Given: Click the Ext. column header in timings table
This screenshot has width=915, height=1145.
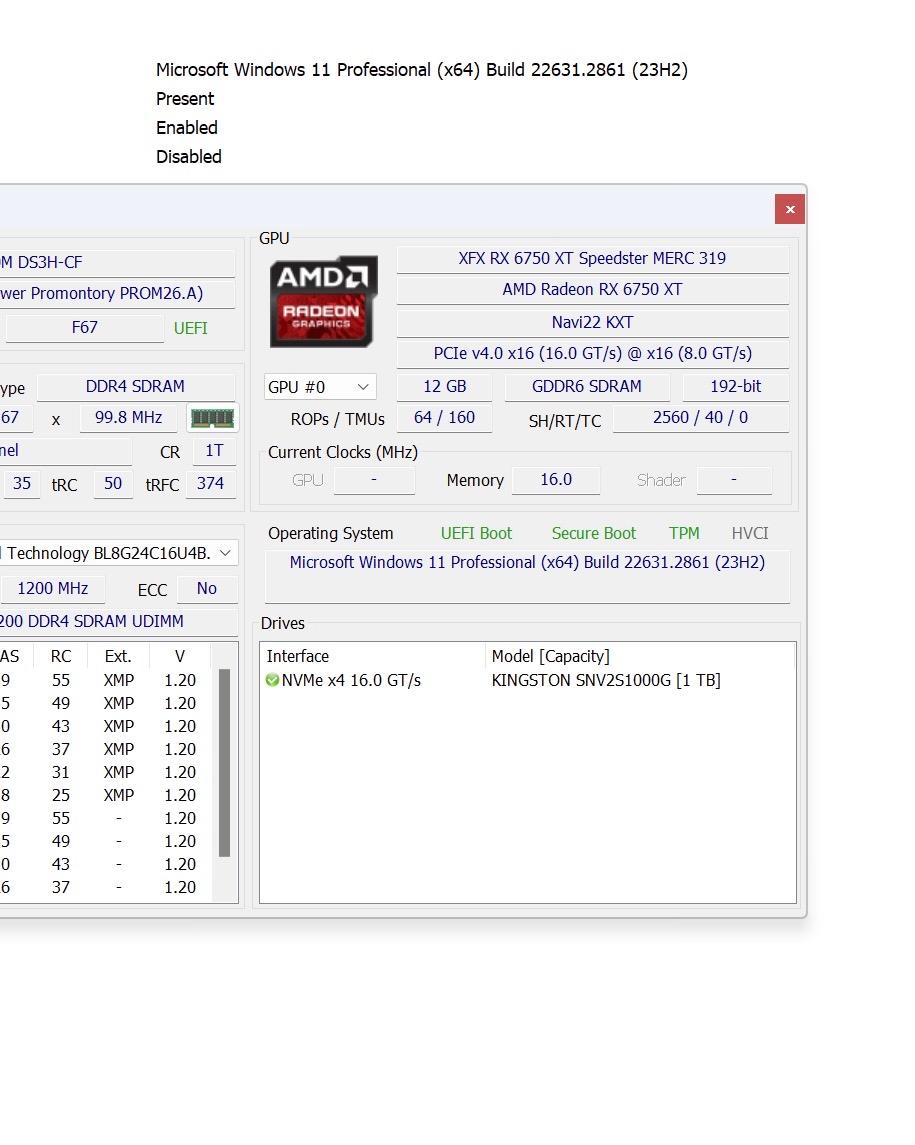Looking at the screenshot, I should tap(118, 656).
